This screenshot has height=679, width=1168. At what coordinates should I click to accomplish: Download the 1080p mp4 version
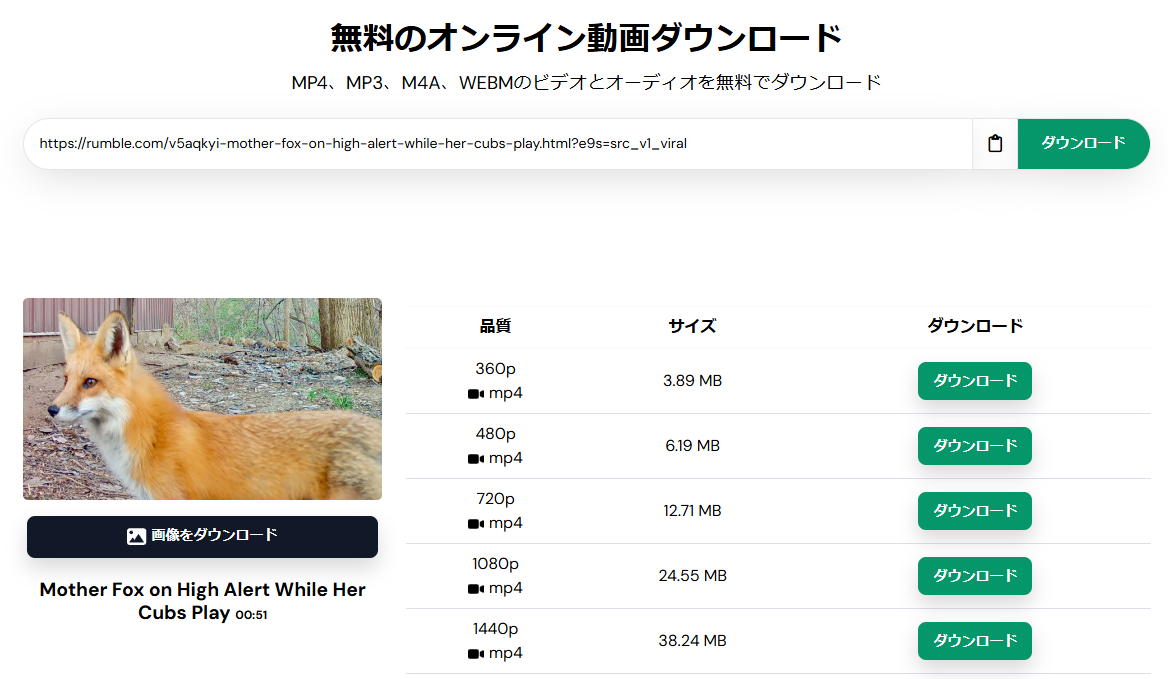click(974, 576)
